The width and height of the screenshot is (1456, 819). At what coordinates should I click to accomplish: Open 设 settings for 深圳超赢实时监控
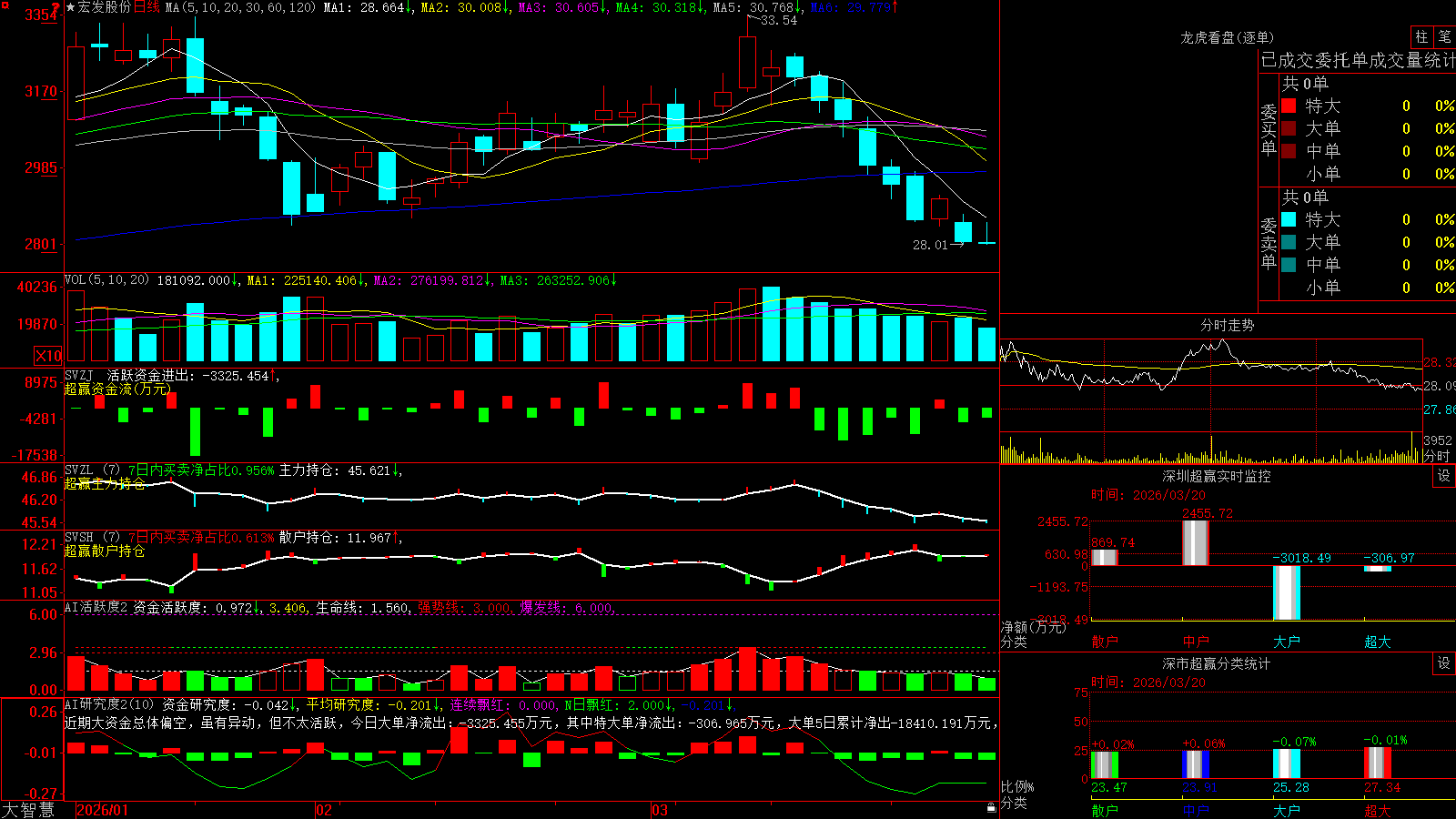(x=1444, y=476)
